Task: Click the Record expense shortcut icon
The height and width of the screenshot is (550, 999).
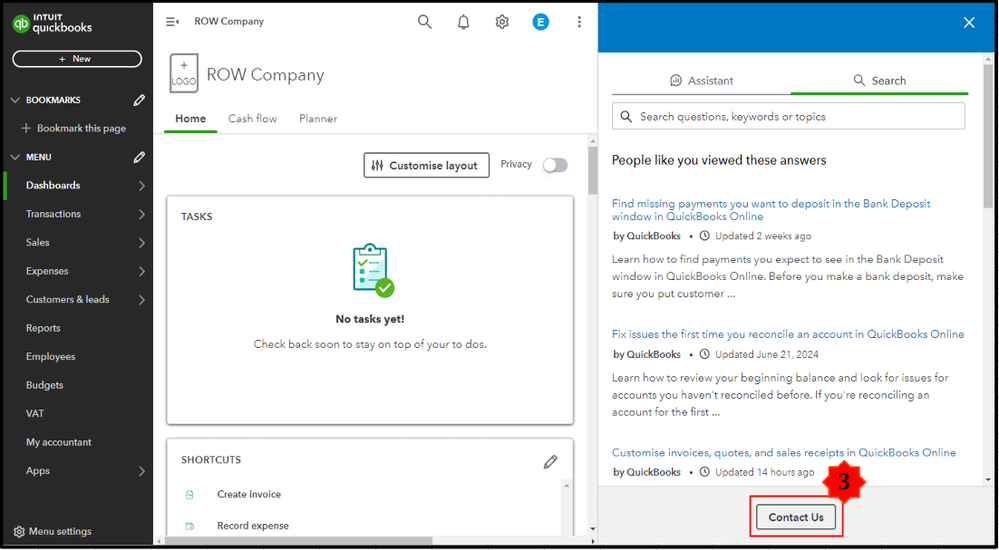Action: [189, 526]
